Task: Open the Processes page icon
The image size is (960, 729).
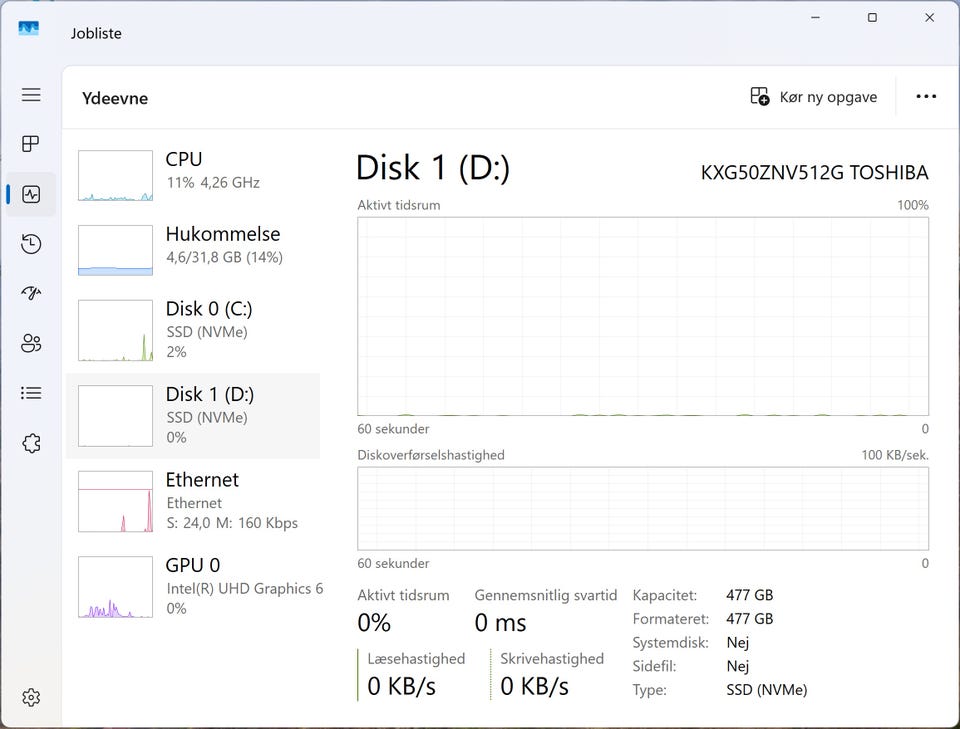Action: click(31, 144)
